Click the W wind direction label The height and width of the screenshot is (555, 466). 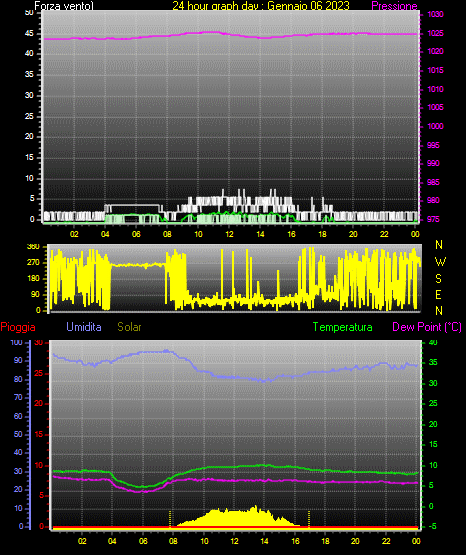(440, 262)
